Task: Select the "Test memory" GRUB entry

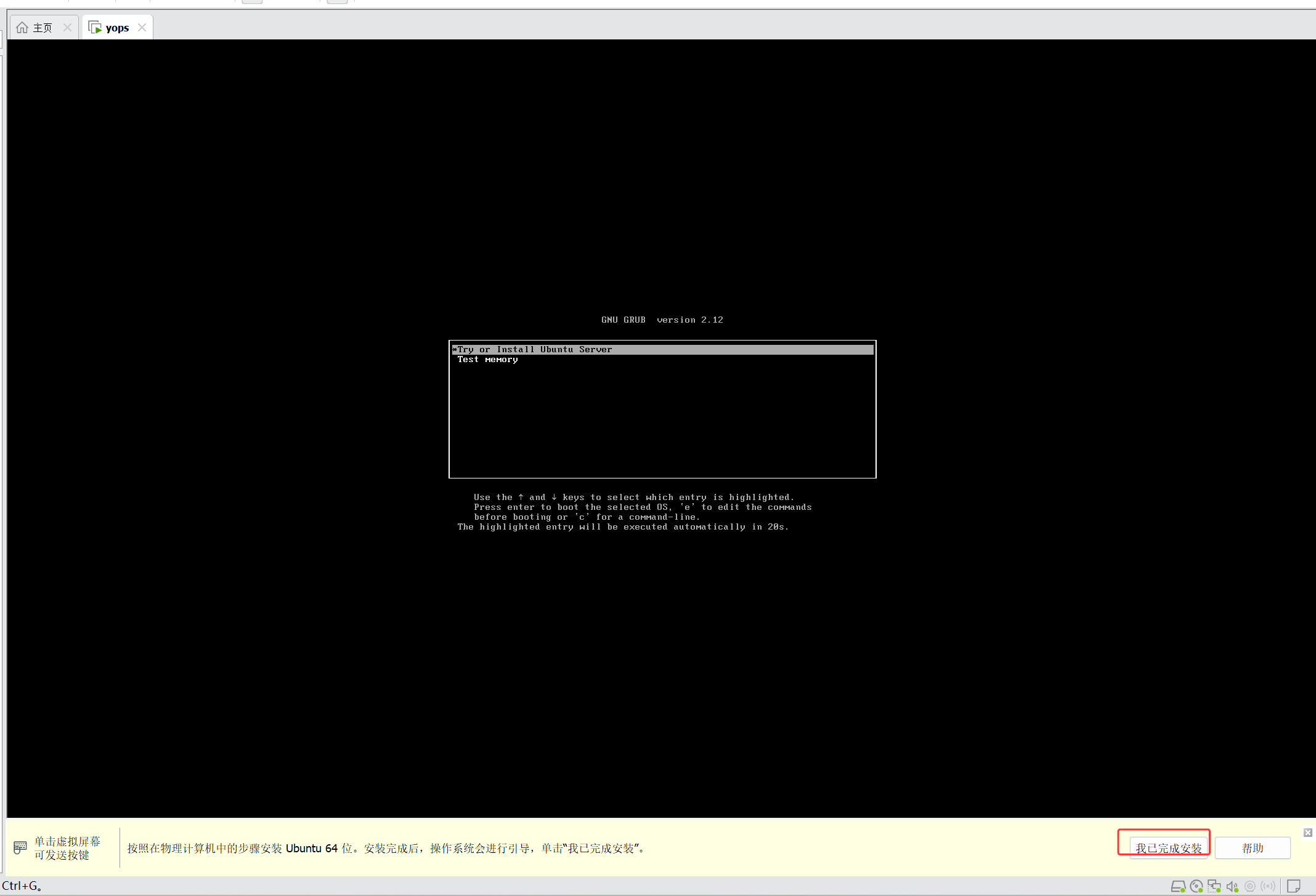Action: click(x=487, y=360)
